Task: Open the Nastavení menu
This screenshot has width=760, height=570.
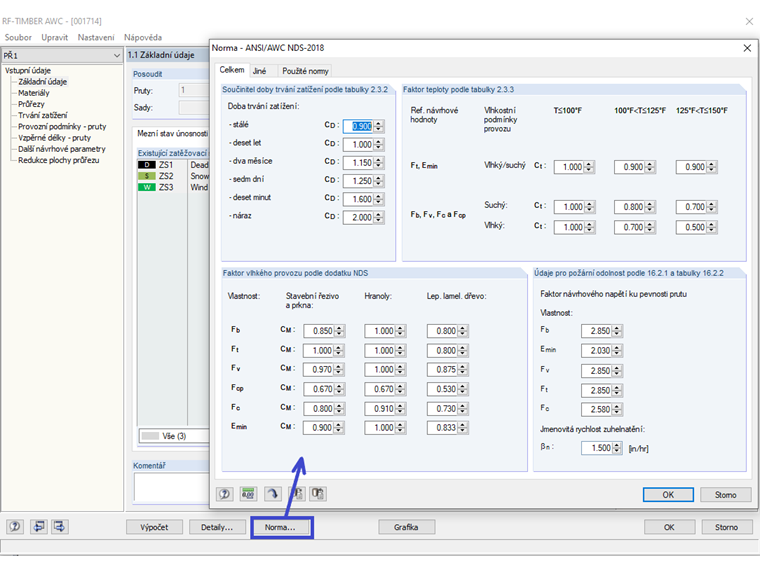Action: (x=96, y=37)
